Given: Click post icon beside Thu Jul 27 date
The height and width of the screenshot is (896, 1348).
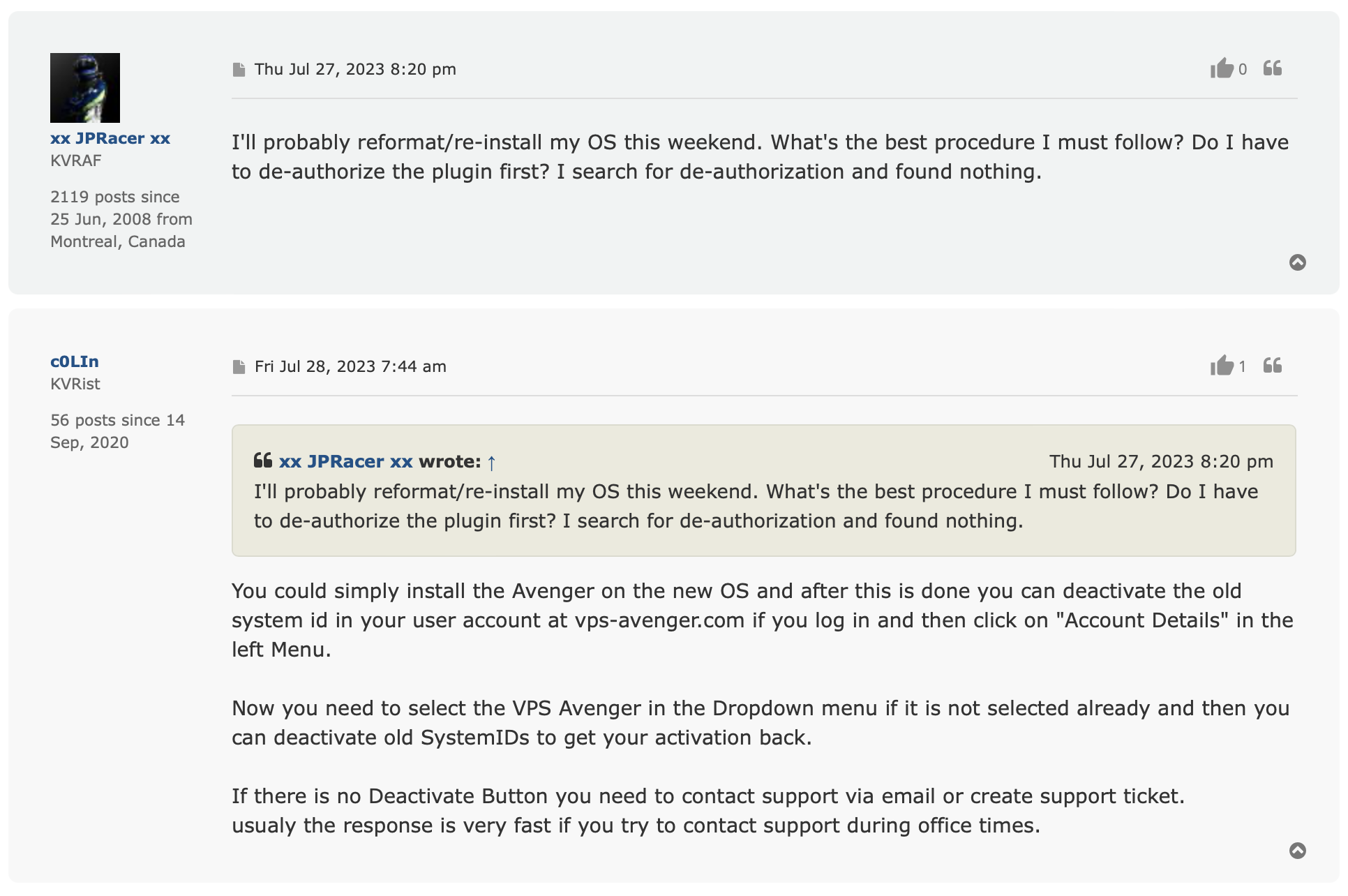Looking at the screenshot, I should [x=239, y=70].
